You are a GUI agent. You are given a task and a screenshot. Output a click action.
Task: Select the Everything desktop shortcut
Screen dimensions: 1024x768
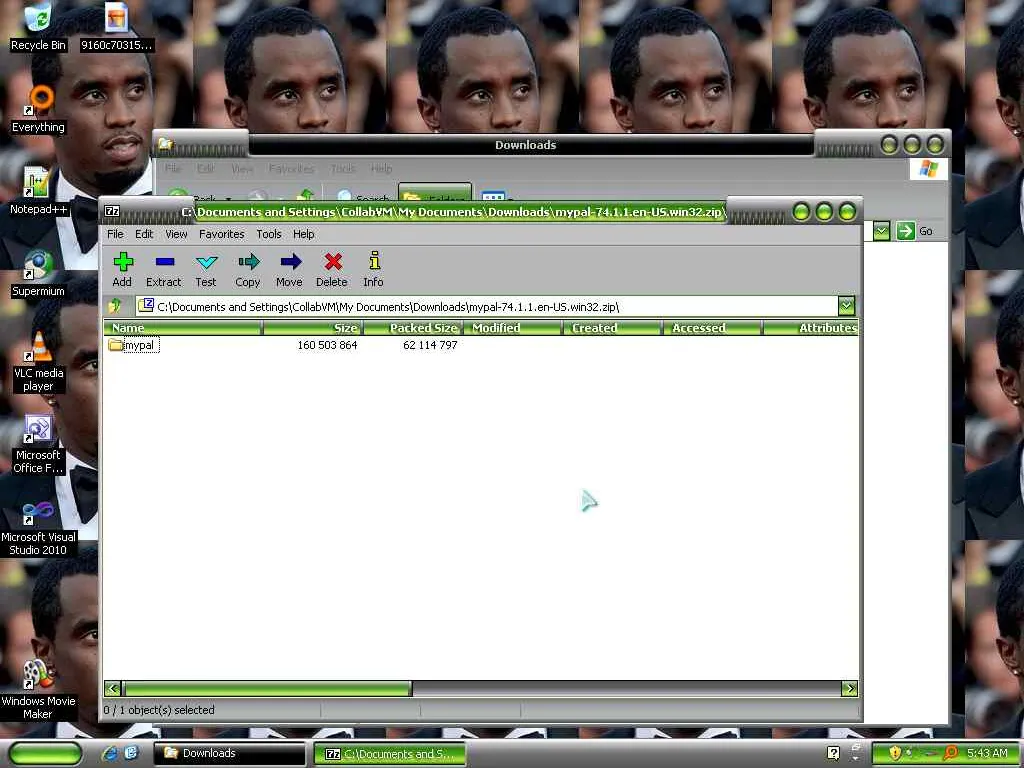[38, 110]
